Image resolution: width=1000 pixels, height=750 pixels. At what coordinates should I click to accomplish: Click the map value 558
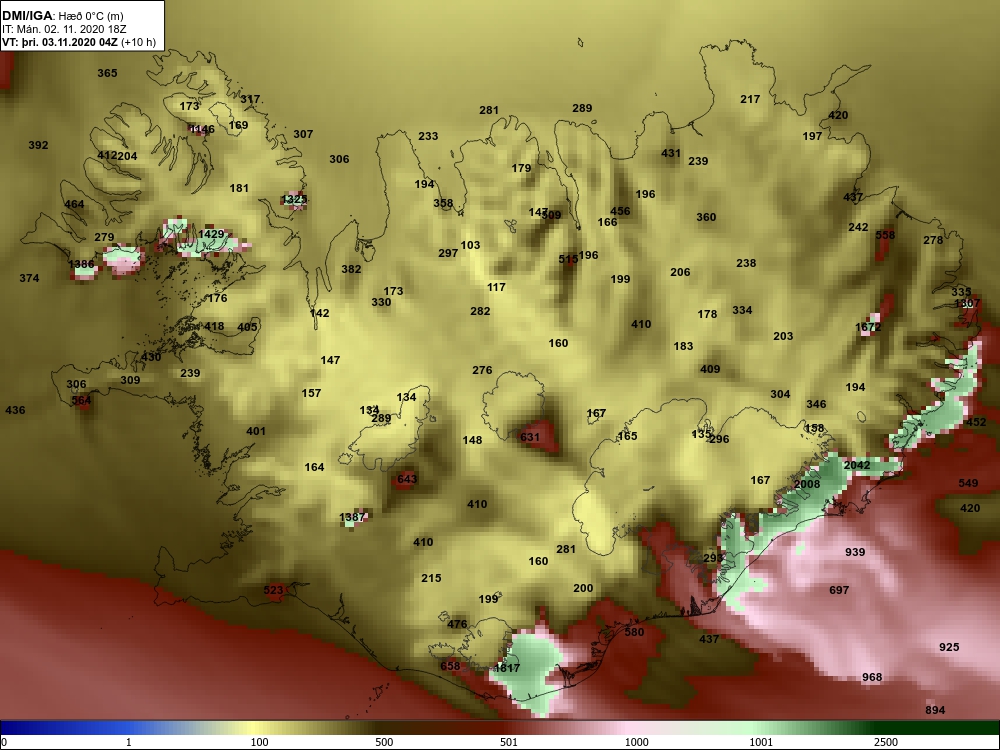pyautogui.click(x=885, y=235)
